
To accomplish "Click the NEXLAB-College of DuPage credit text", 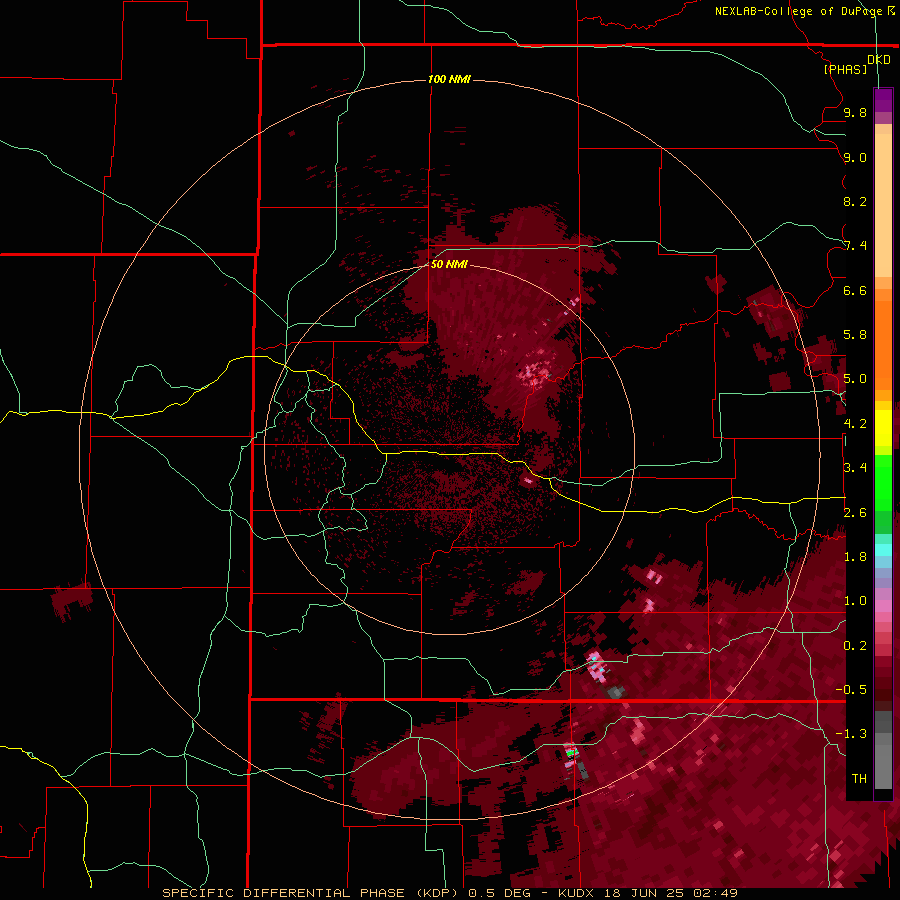I will [799, 11].
